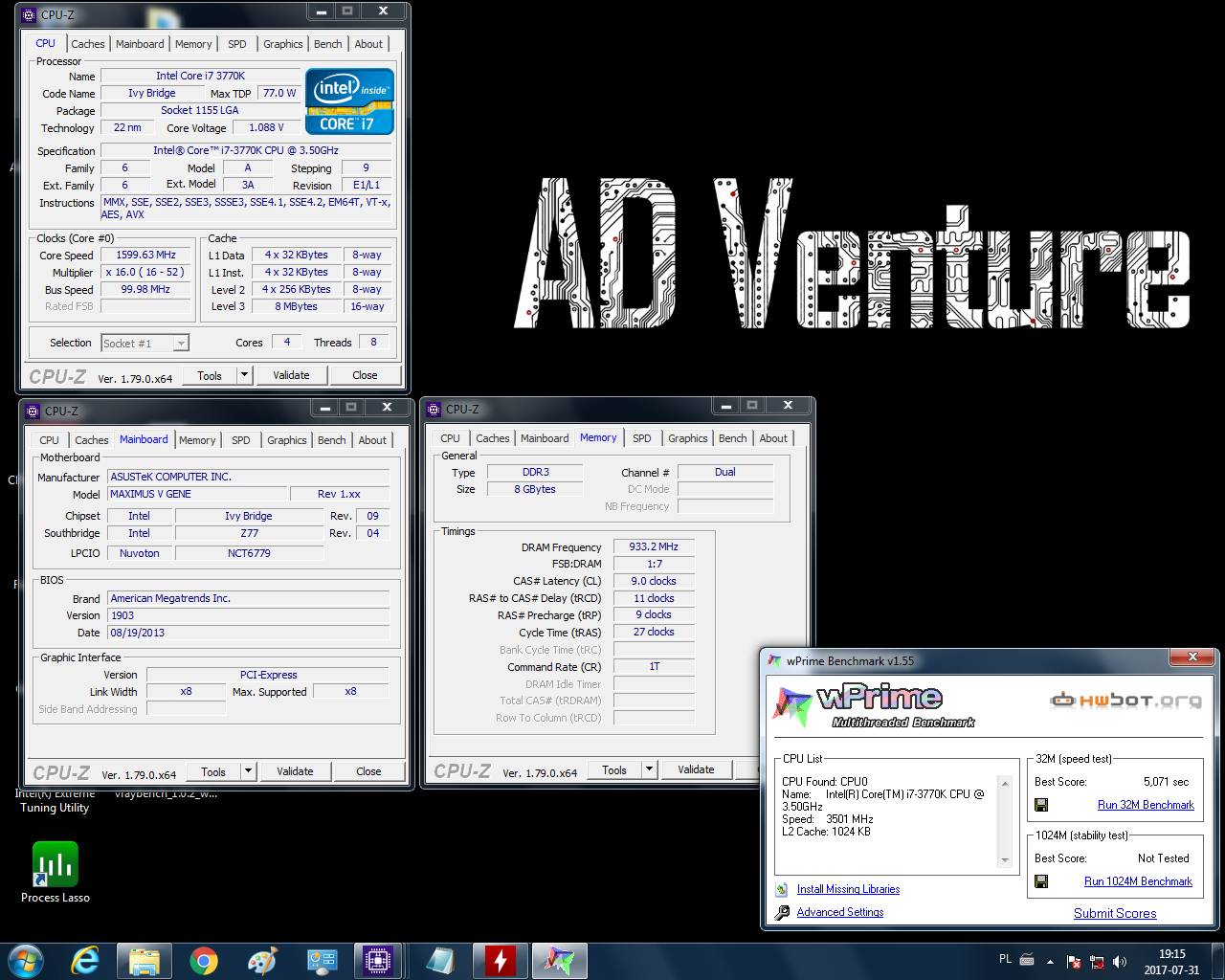Expand Tools dropdown arrow in Memory window
This screenshot has width=1225, height=980.
tap(649, 769)
